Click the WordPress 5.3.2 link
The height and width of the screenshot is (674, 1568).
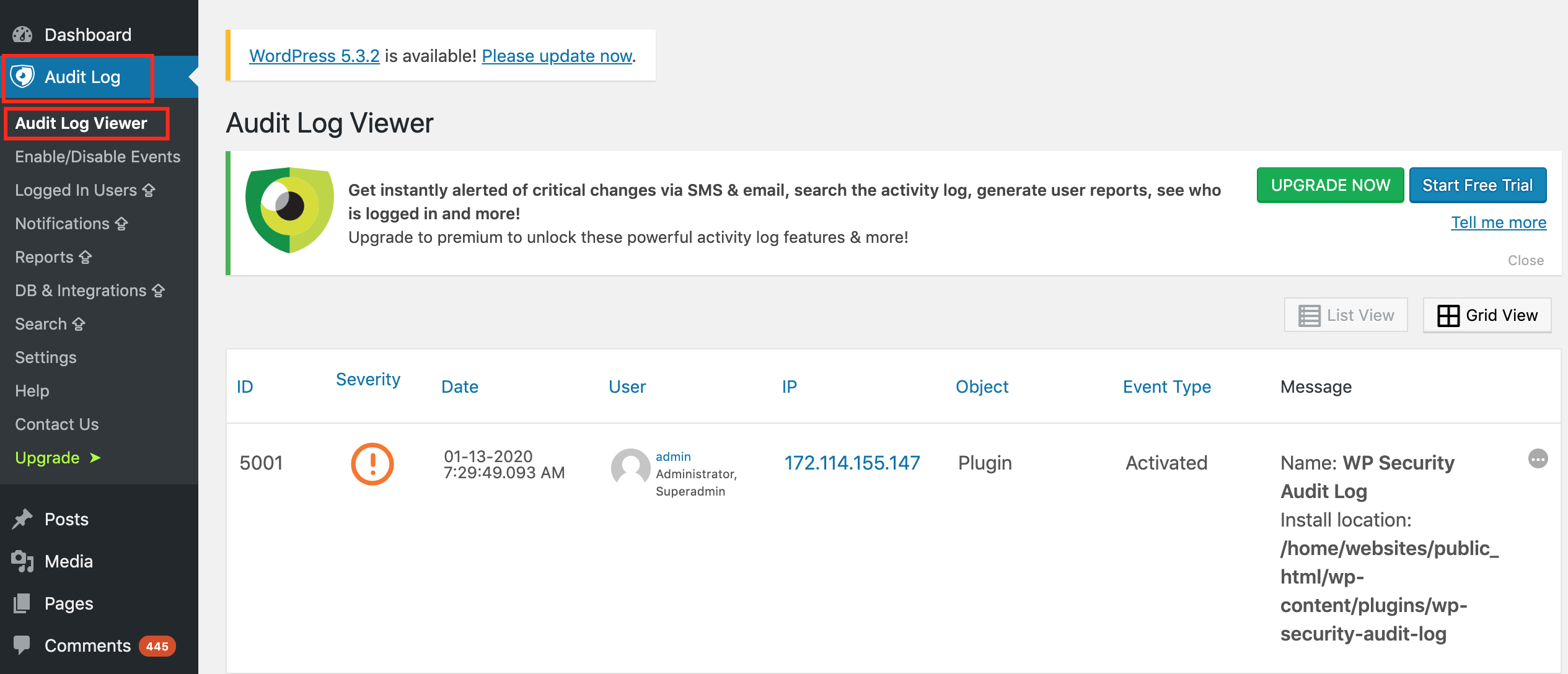coord(314,56)
